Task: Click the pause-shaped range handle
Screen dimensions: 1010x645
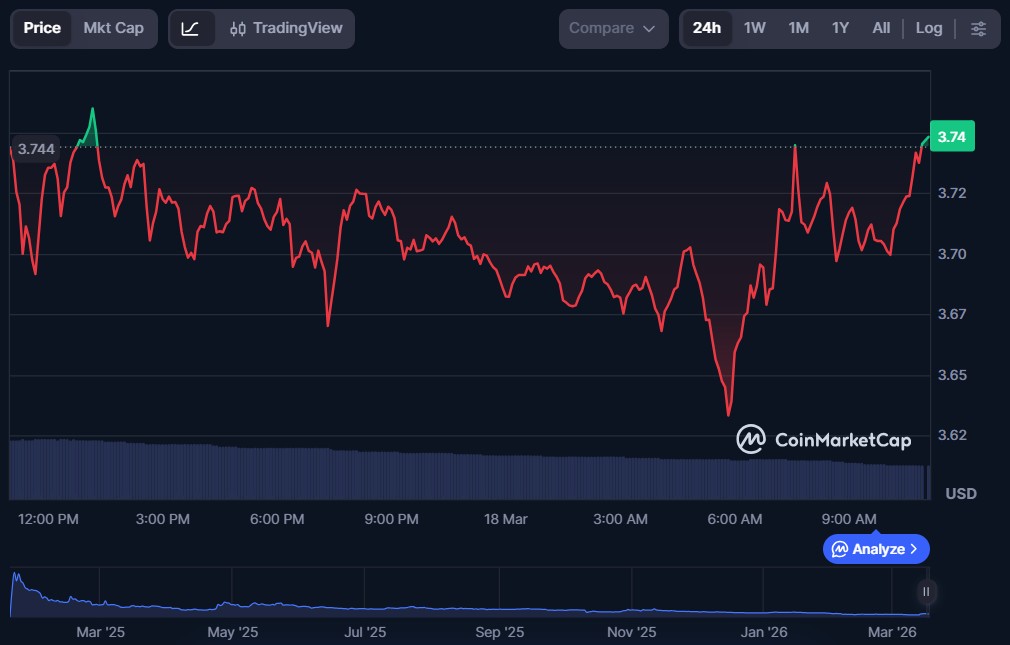Action: click(x=926, y=592)
